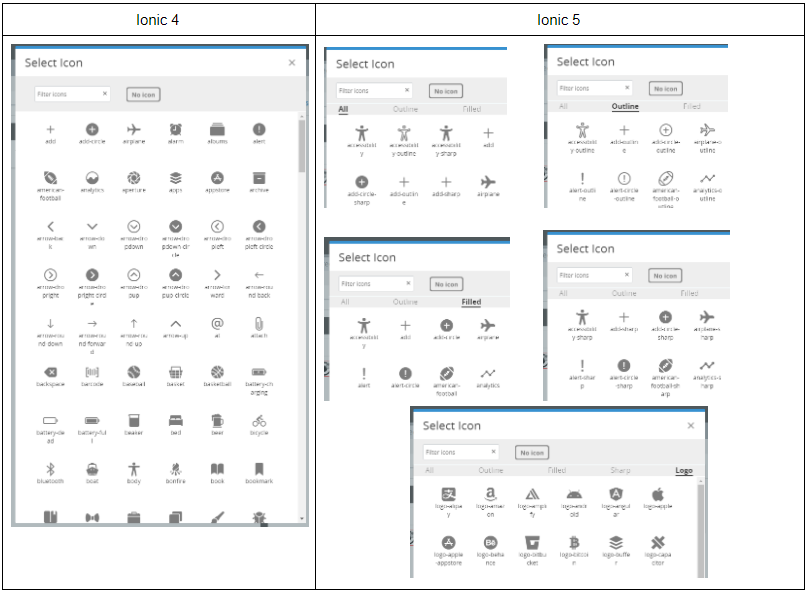807x592 pixels.
Task: Open All tab in the Filled-selected dialog
Action: click(x=345, y=302)
